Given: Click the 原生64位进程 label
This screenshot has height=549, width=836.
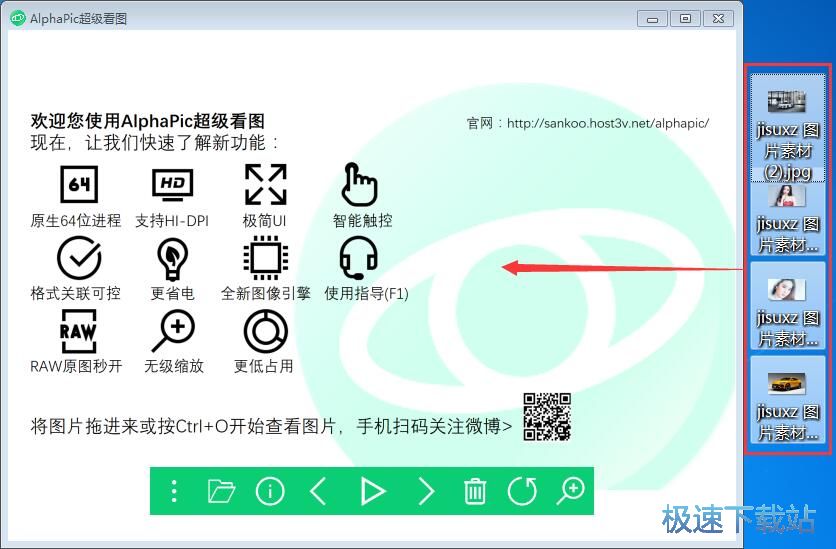Looking at the screenshot, I should [x=76, y=221].
